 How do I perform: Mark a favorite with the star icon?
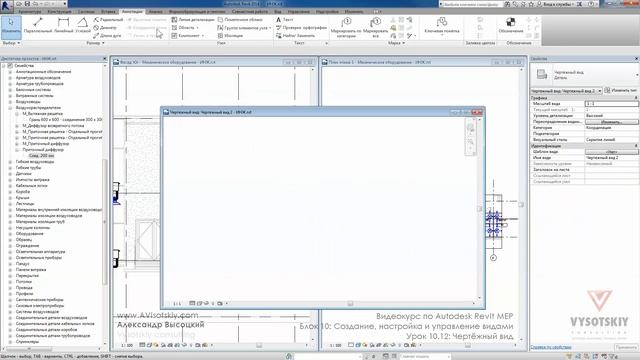pos(532,4)
